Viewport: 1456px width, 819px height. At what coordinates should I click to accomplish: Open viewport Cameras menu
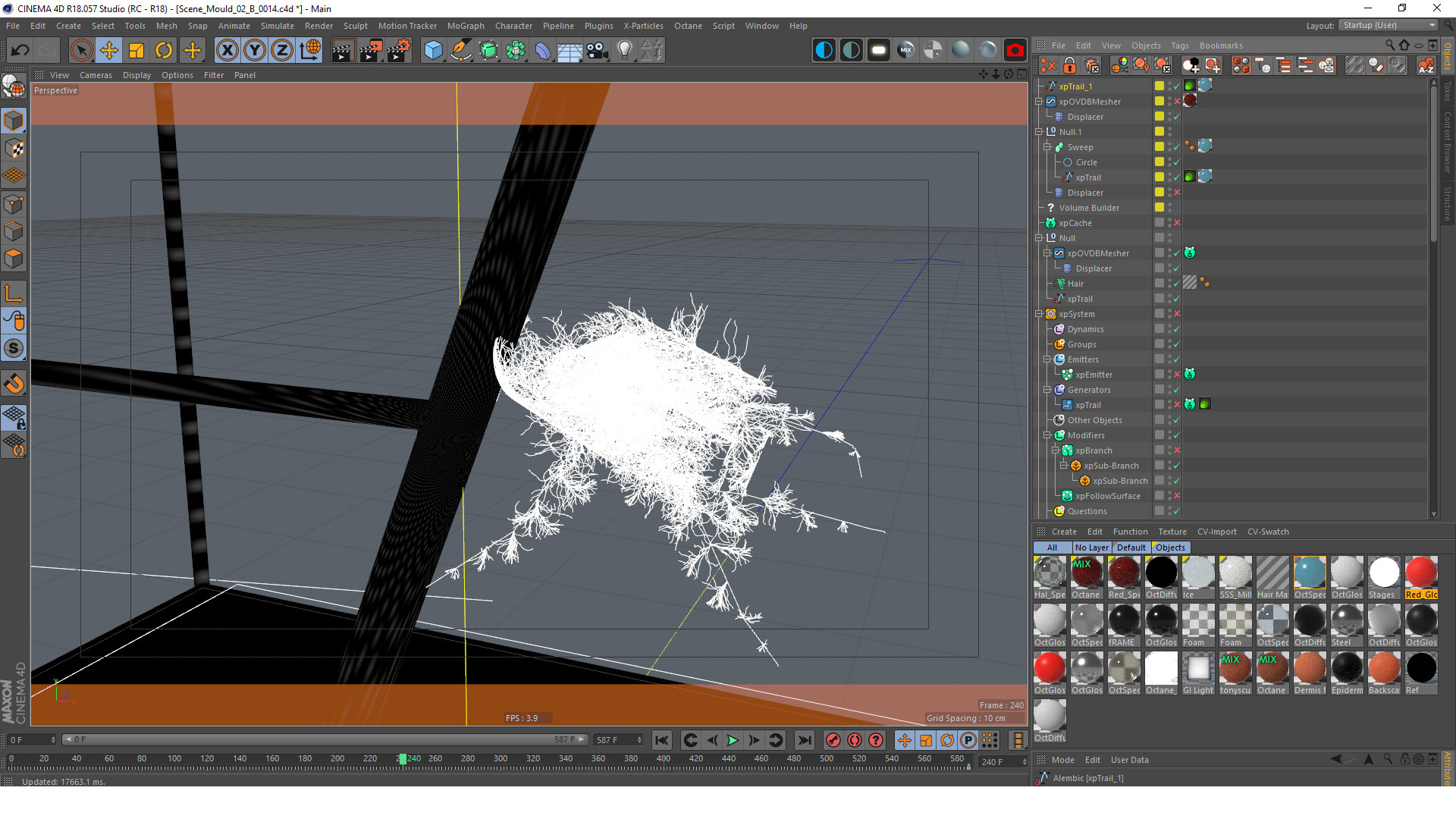coord(96,75)
